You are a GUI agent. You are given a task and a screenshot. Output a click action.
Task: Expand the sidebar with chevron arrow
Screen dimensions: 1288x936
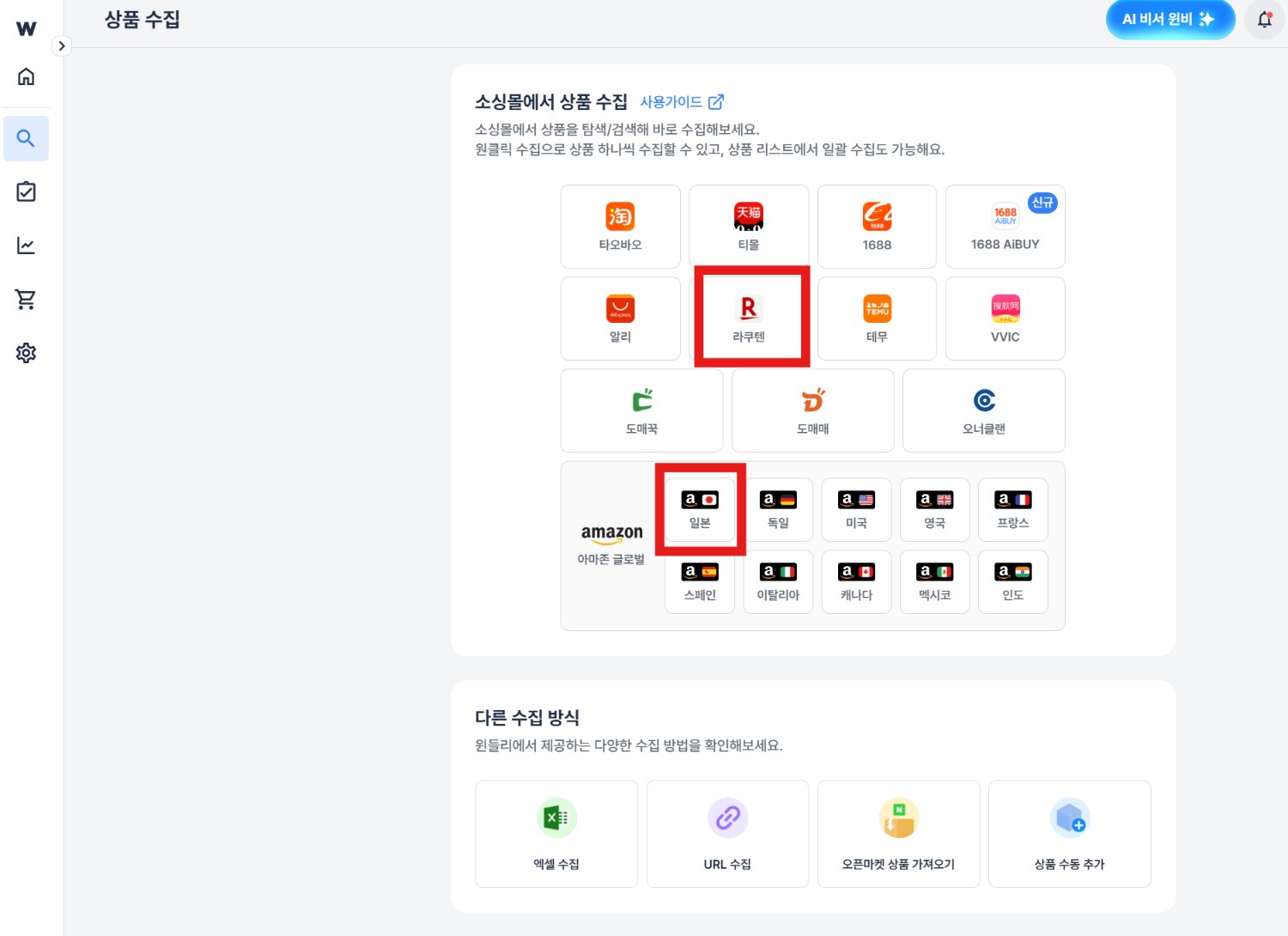61,46
